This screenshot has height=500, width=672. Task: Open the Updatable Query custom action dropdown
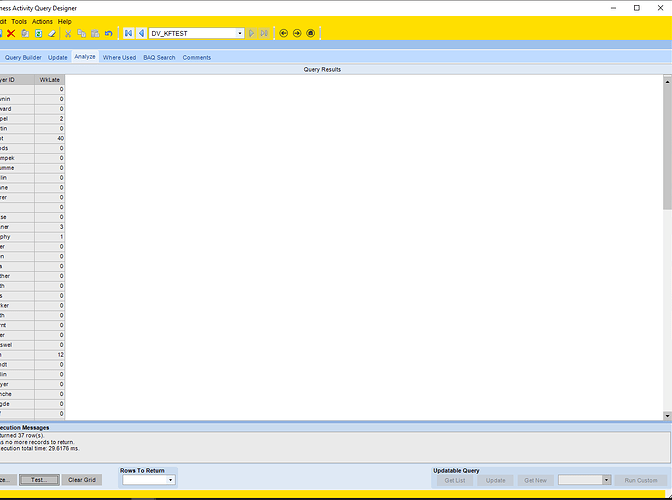click(606, 480)
